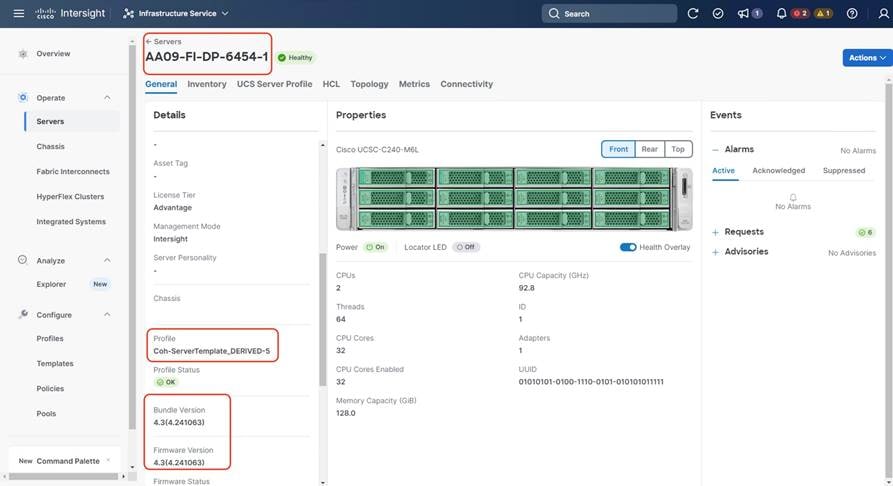This screenshot has width=893, height=486.
Task: Click the Analyze section icon
Action: 22,260
